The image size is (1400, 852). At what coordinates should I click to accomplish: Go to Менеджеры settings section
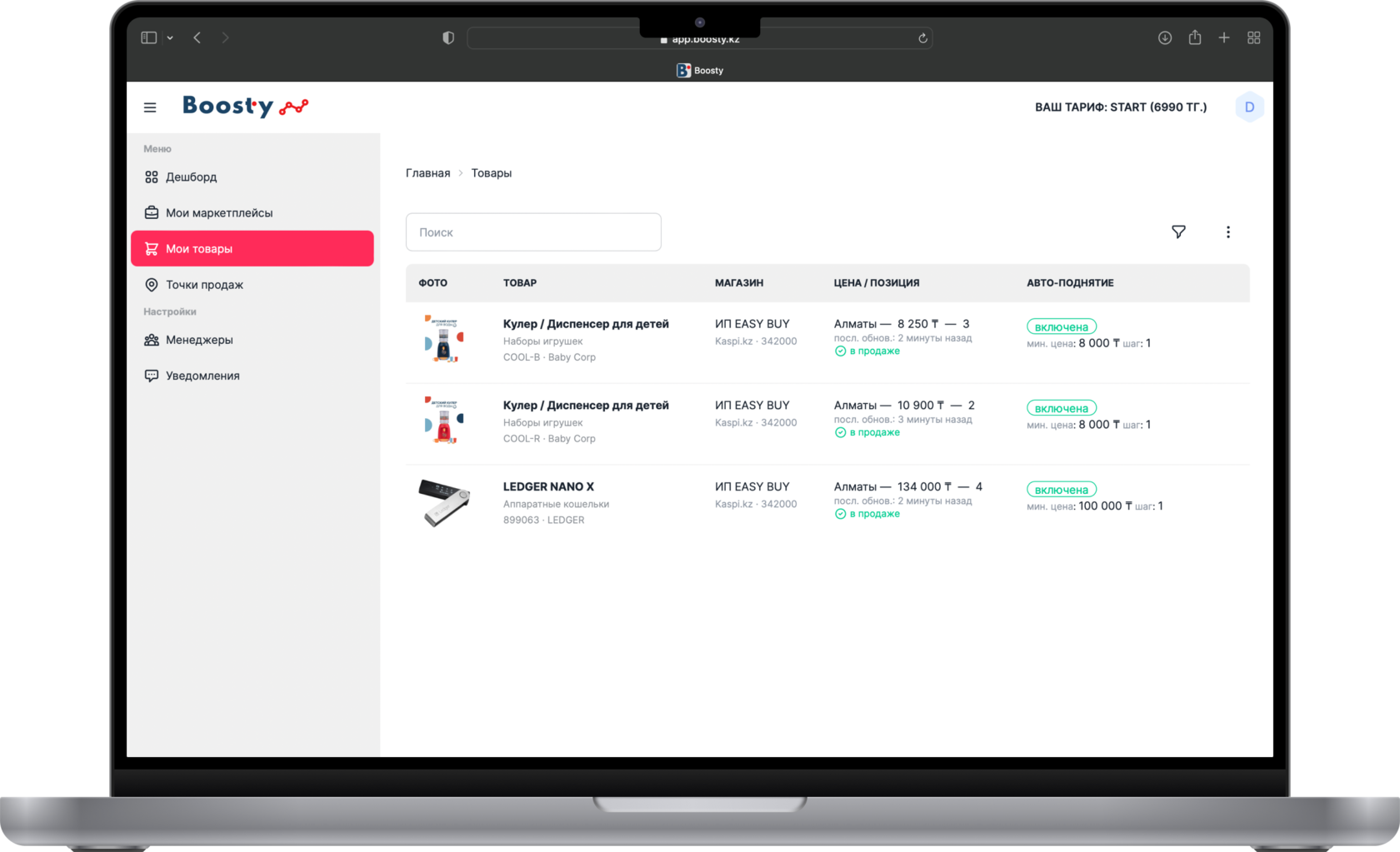(199, 340)
